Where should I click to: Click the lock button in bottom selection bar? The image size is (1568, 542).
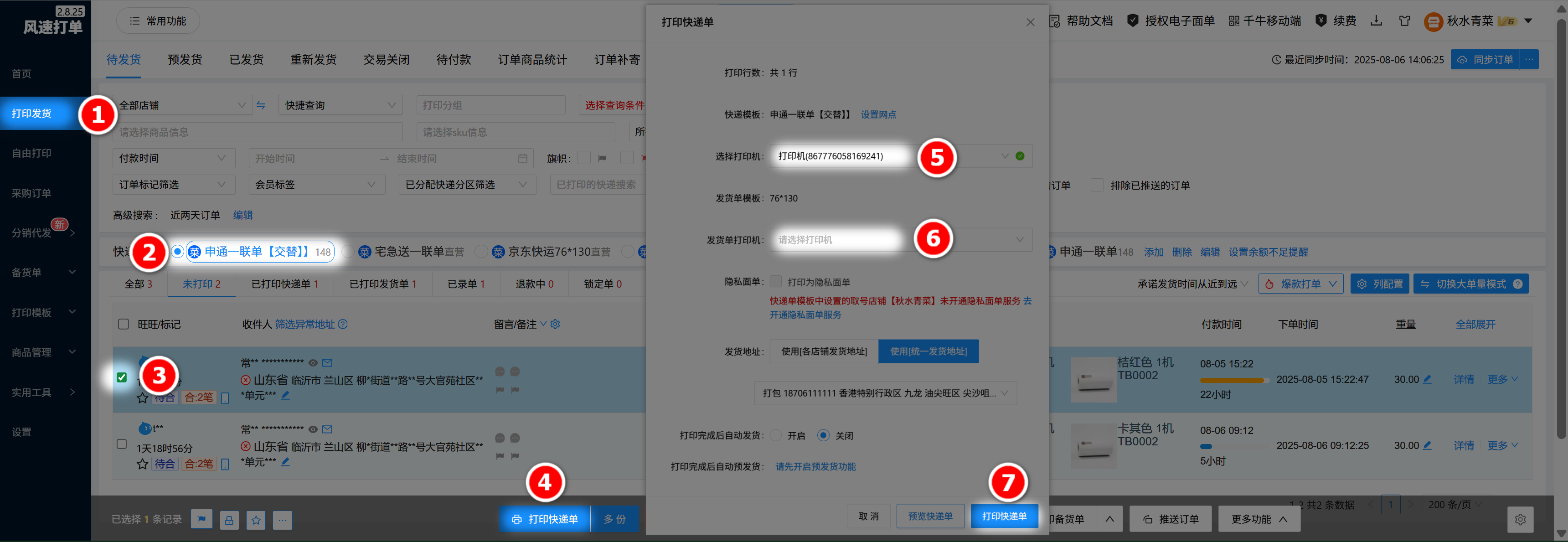(229, 520)
